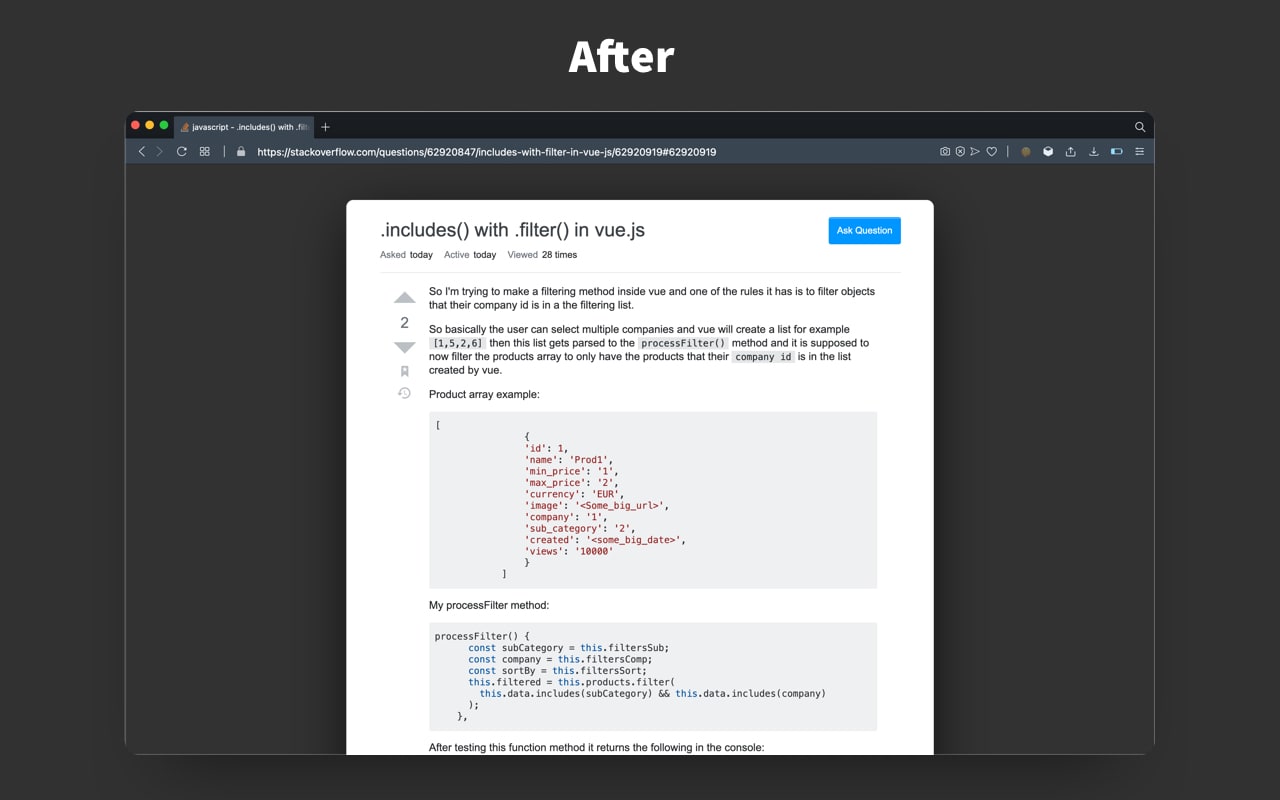Click the 'My processFilter method:' line
The image size is (1280, 800).
489,605
